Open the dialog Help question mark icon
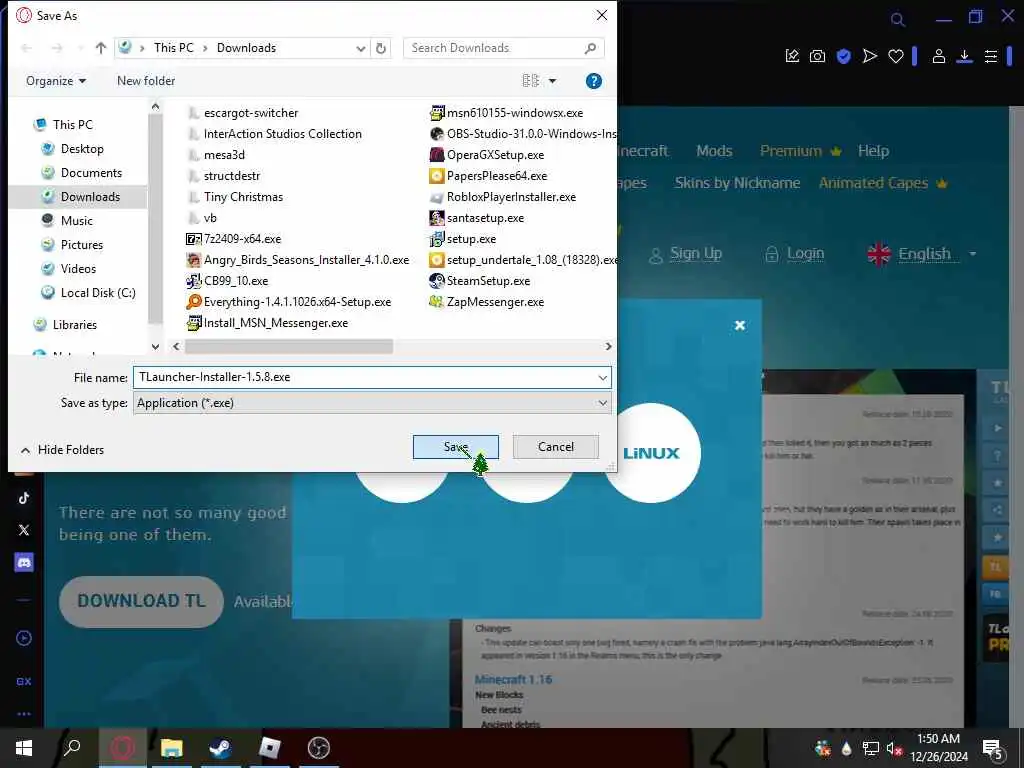The image size is (1024, 768). (594, 81)
